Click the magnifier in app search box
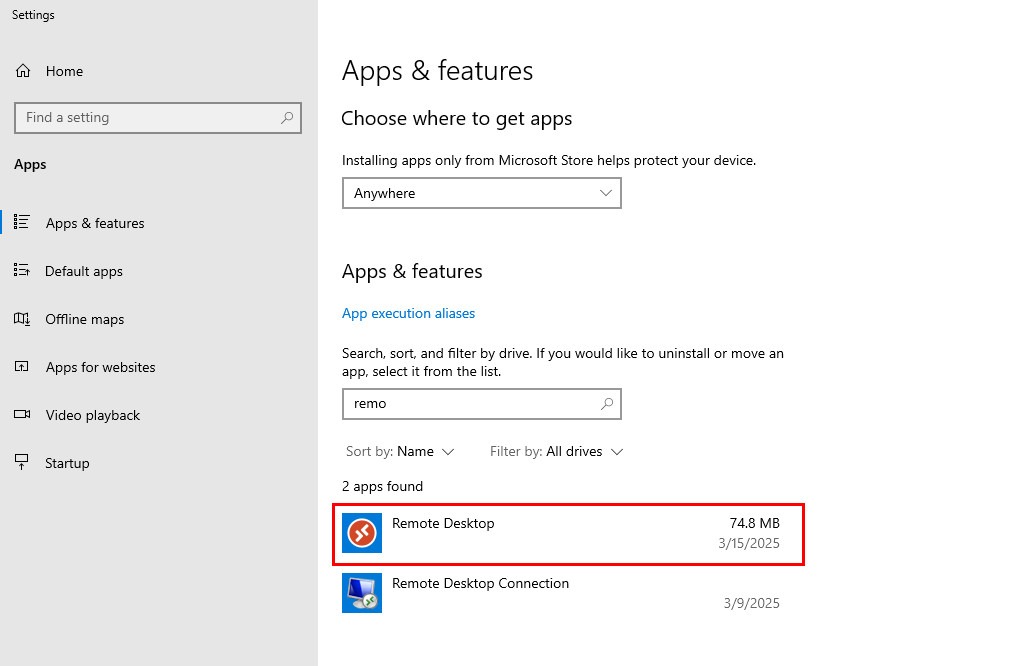Screen dimensions: 1024x666 click(607, 404)
